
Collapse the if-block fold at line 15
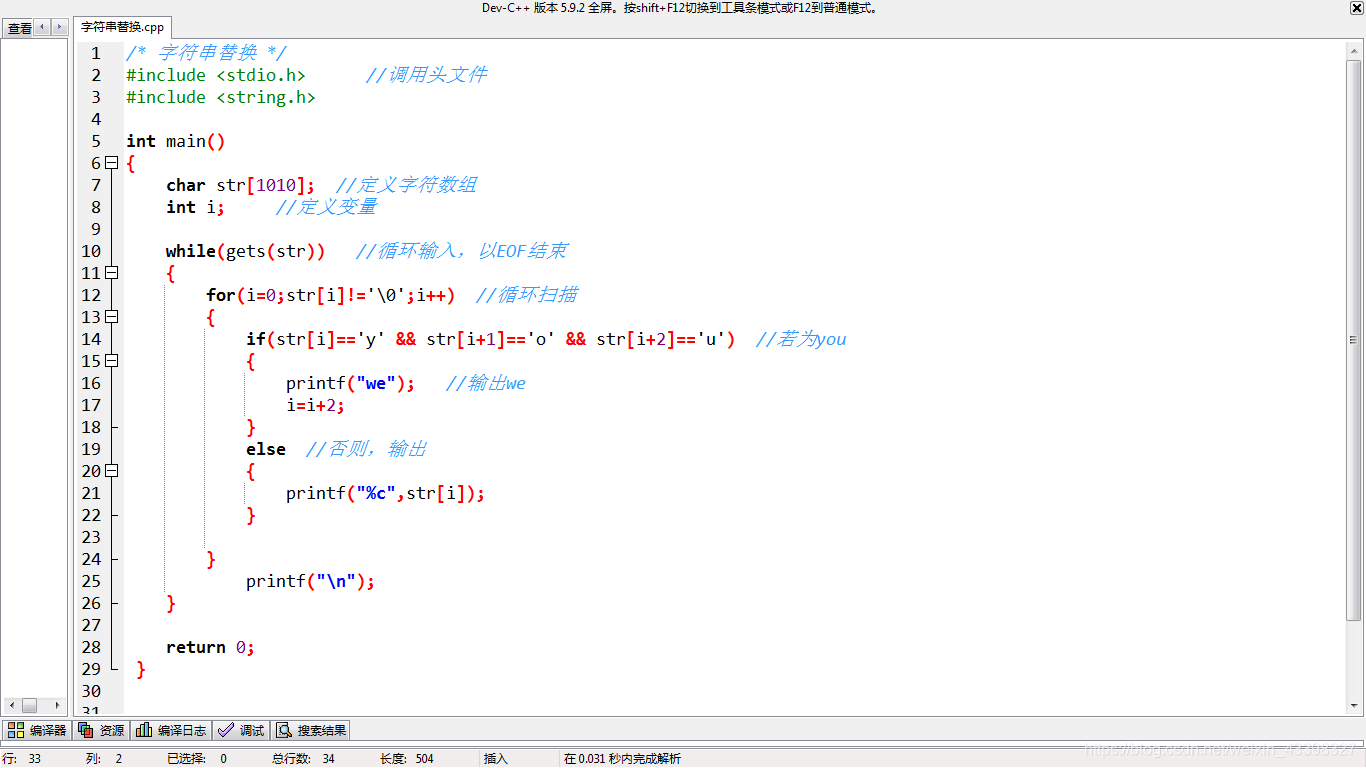(x=112, y=361)
